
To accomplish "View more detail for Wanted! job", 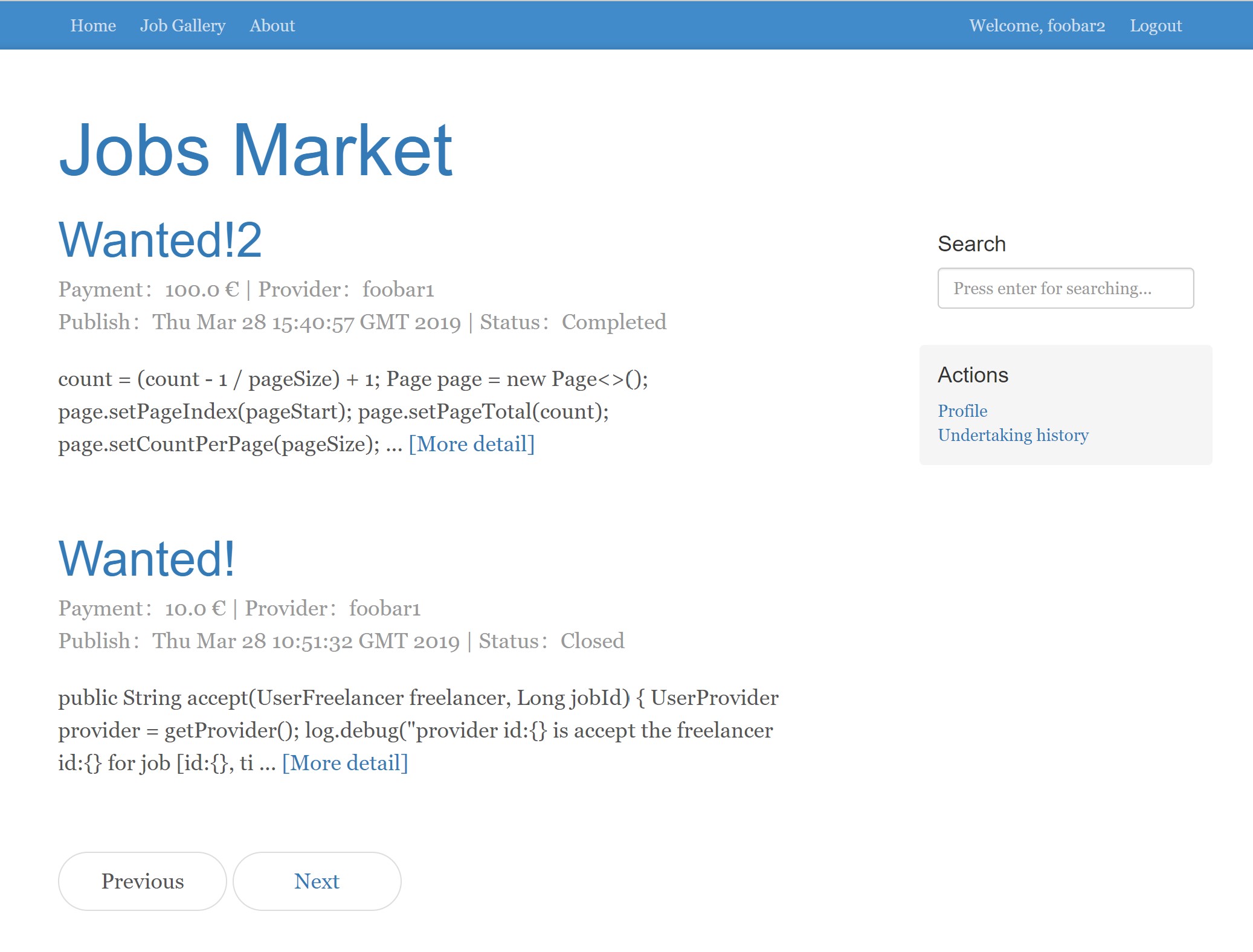I will (345, 763).
